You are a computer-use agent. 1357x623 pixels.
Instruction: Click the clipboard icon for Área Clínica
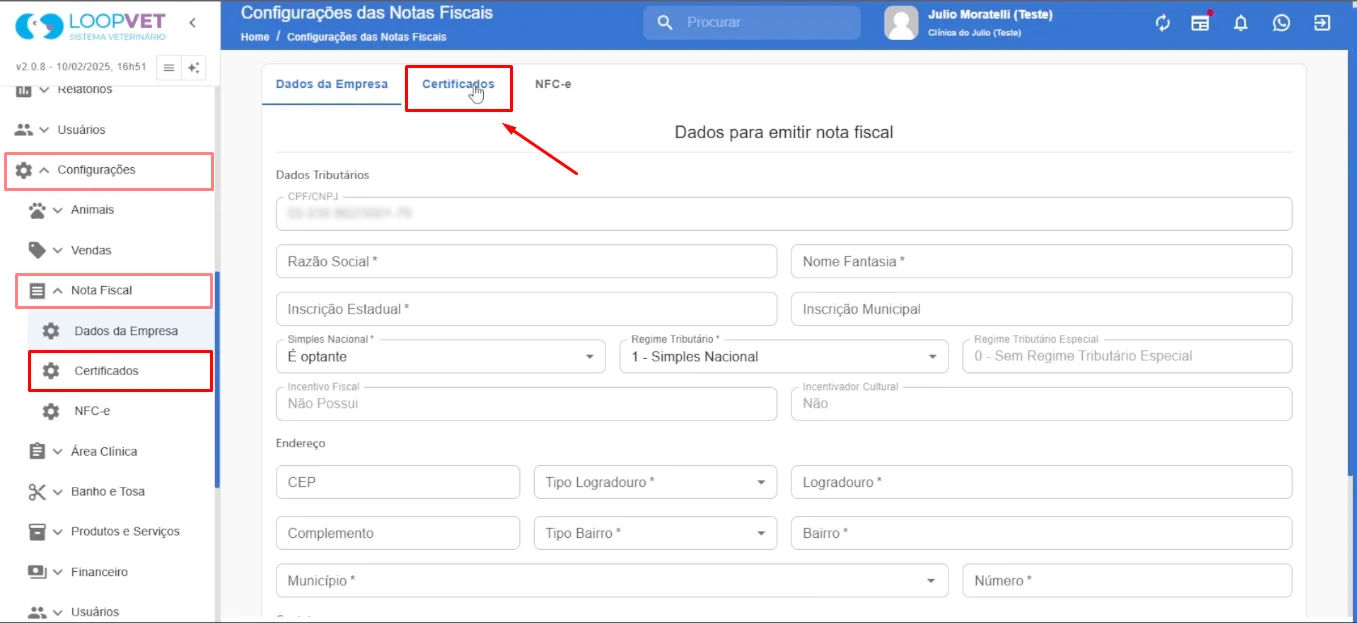click(37, 451)
